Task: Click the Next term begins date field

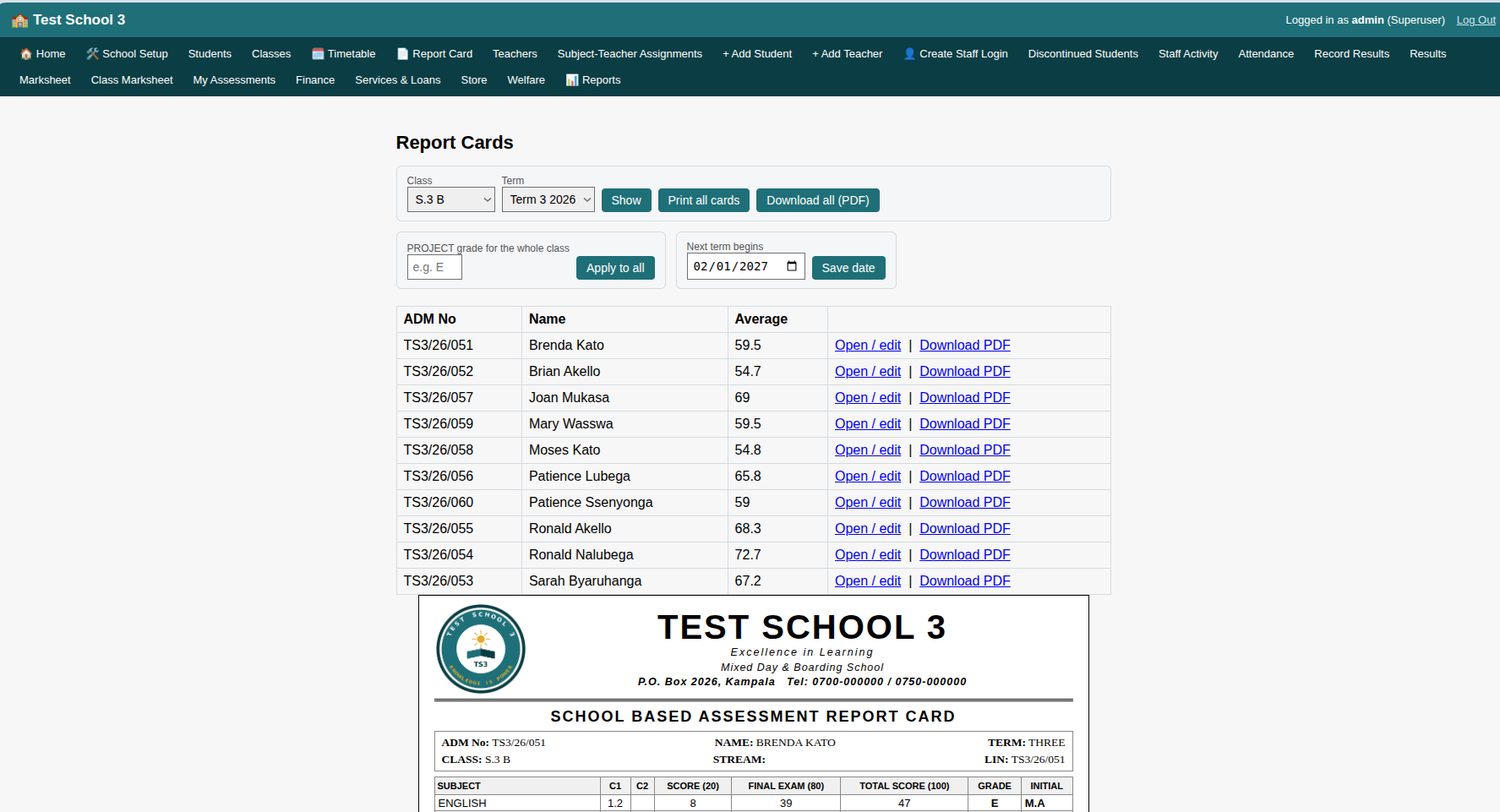Action: click(745, 266)
